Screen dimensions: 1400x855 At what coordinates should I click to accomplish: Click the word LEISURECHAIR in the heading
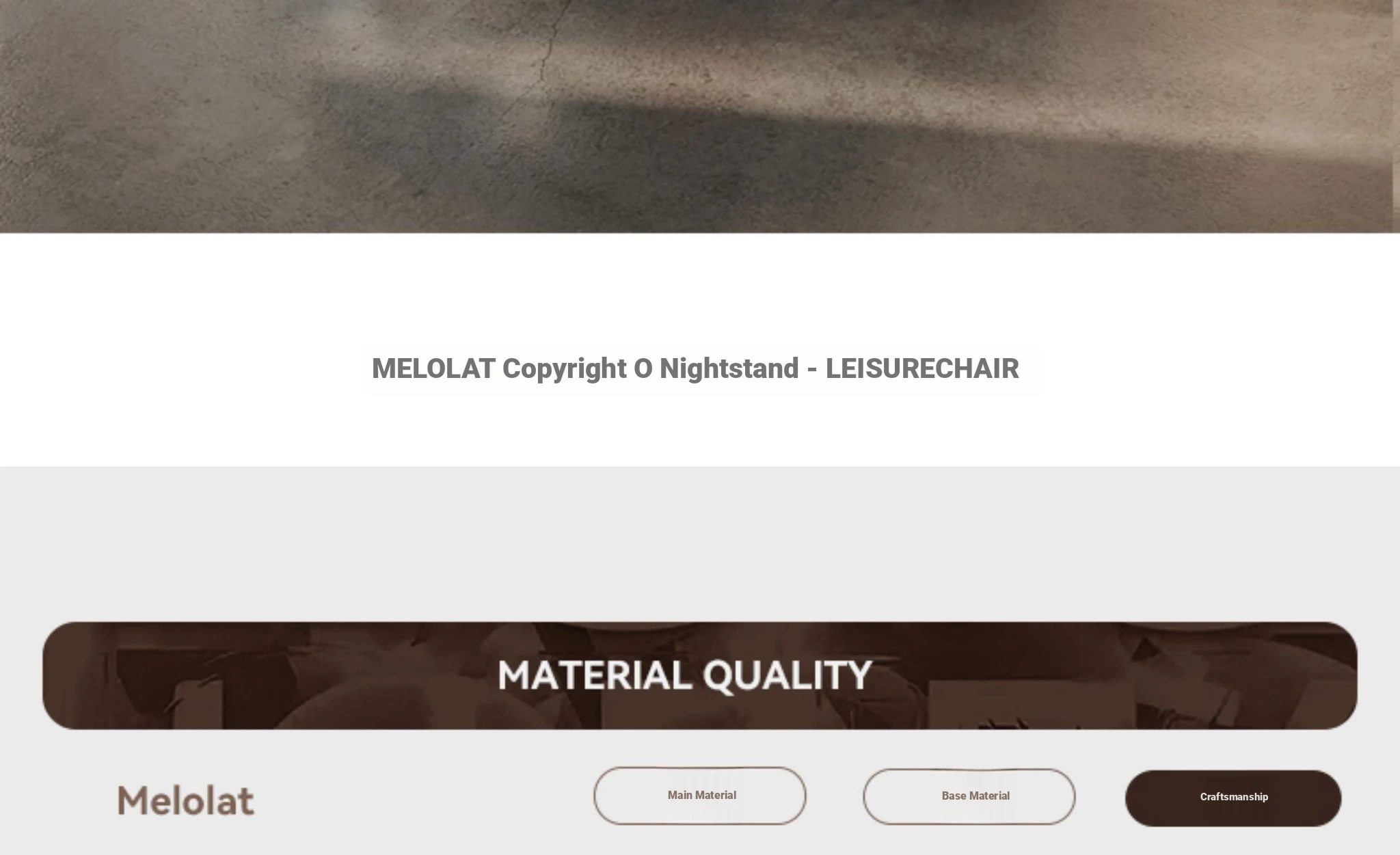click(922, 368)
